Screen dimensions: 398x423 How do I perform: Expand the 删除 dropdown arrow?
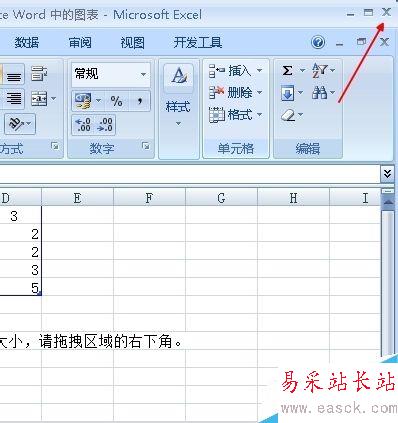(259, 92)
